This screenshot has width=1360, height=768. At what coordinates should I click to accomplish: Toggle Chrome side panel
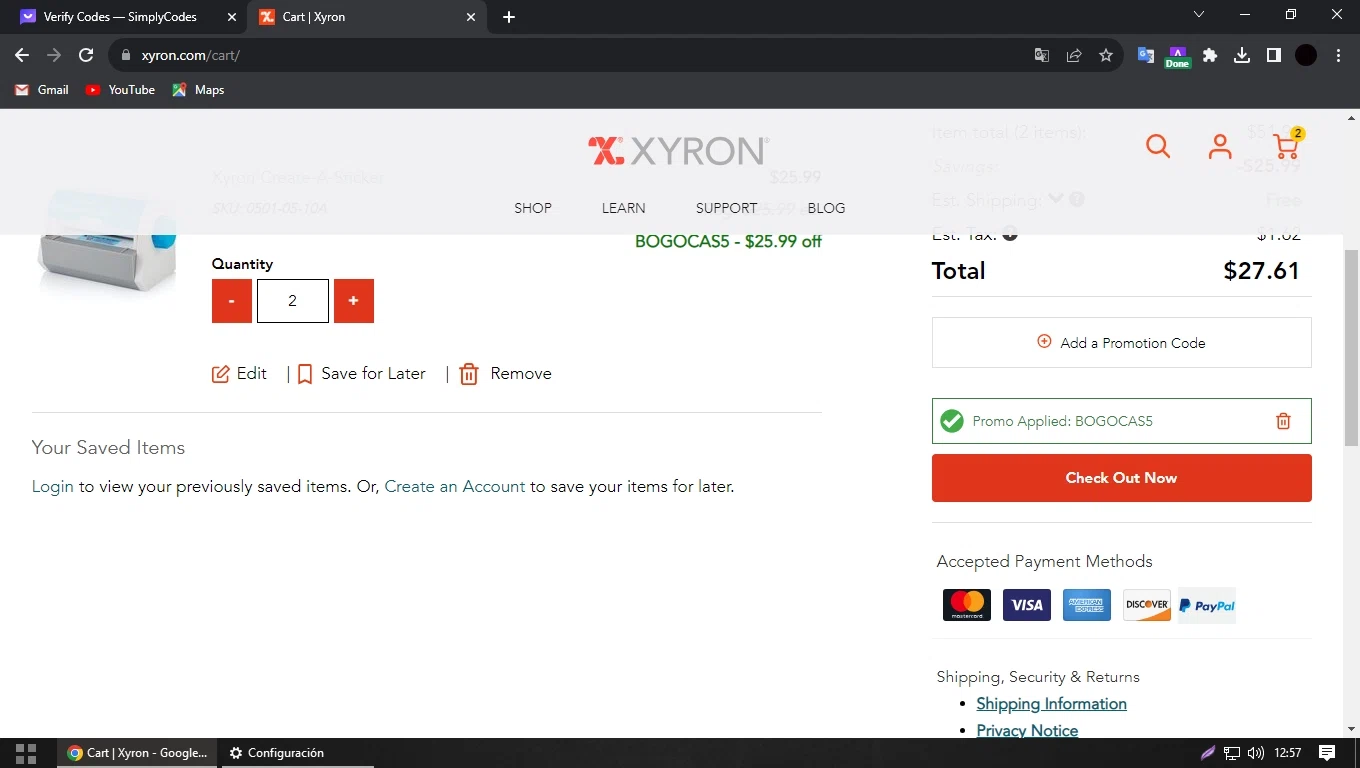tap(1274, 55)
